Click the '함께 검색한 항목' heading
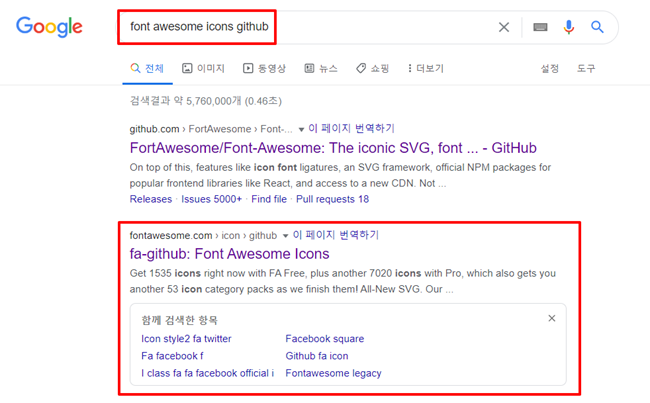The height and width of the screenshot is (403, 650). tap(179, 320)
